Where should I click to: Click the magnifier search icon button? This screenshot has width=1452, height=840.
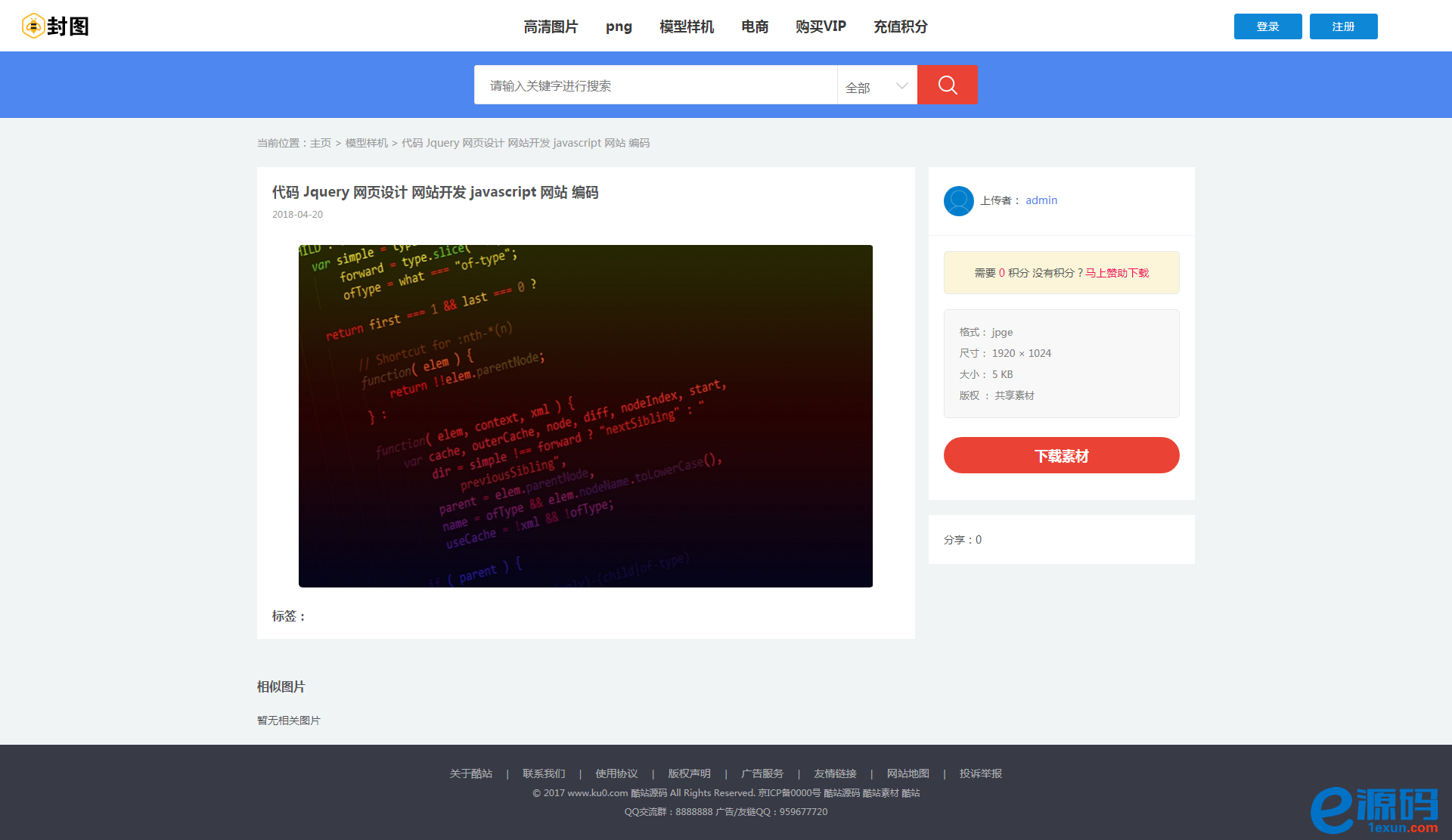tap(947, 85)
